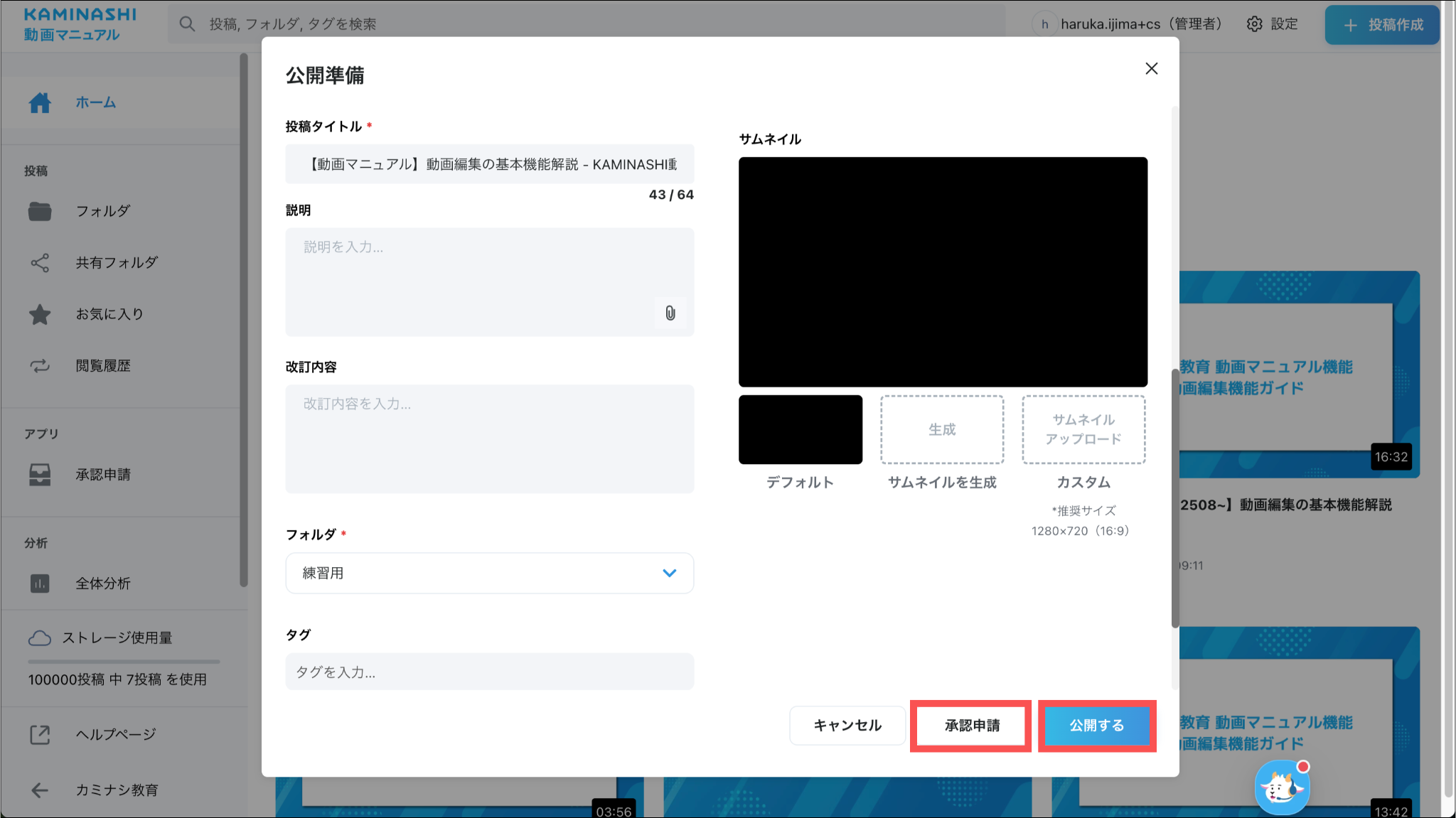Click the キャンセル button

[x=847, y=725]
